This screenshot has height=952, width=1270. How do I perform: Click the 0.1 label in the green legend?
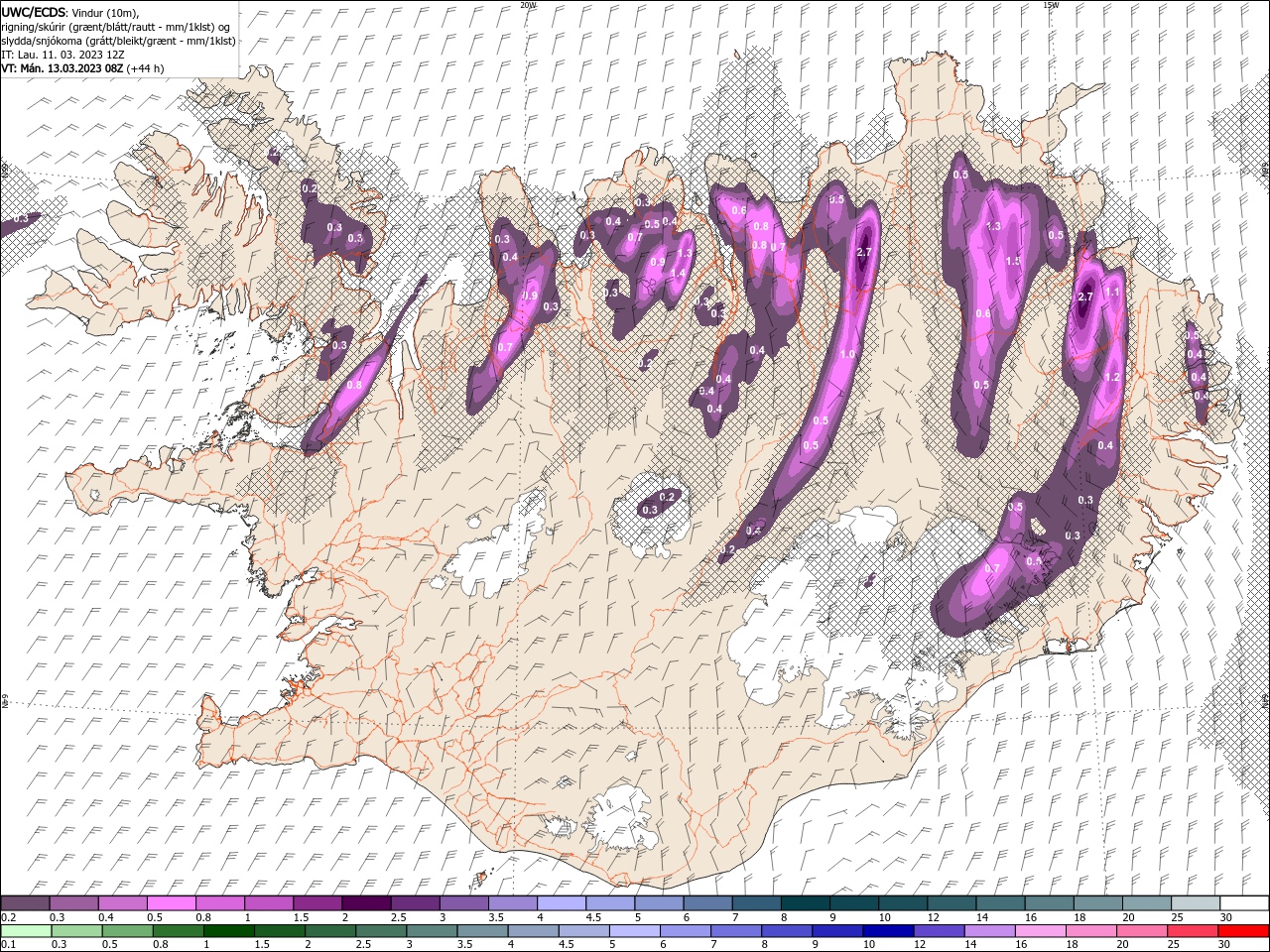[7, 945]
